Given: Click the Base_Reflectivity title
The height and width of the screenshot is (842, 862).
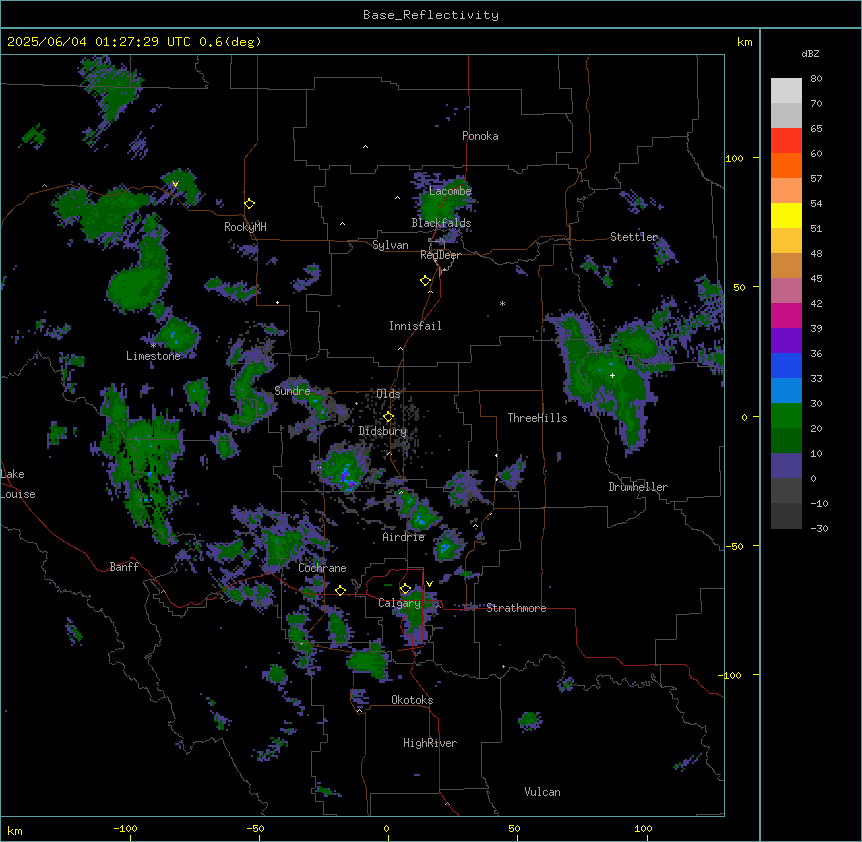Looking at the screenshot, I should coord(431,15).
